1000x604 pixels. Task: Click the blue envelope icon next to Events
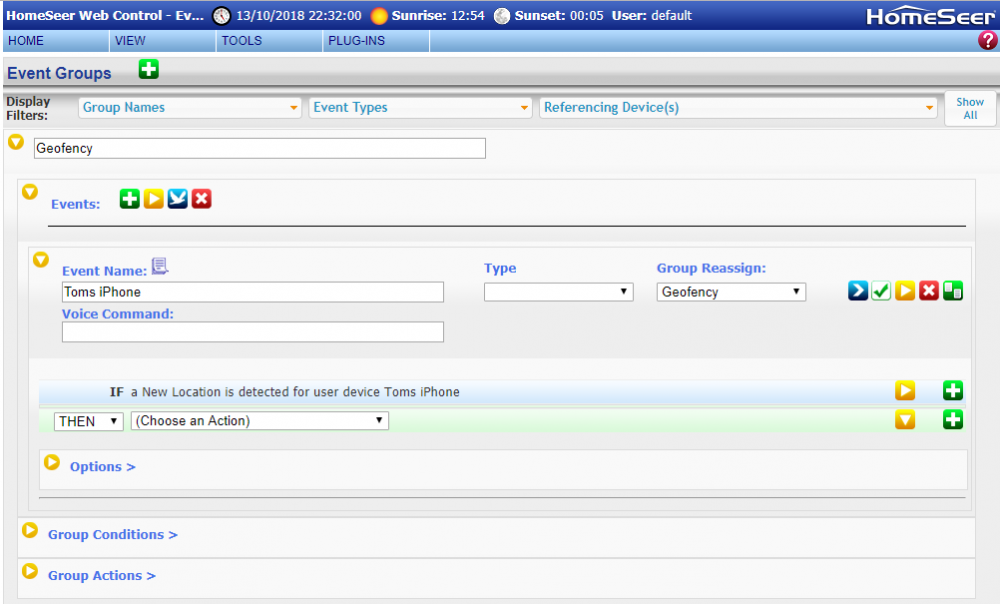coord(178,199)
